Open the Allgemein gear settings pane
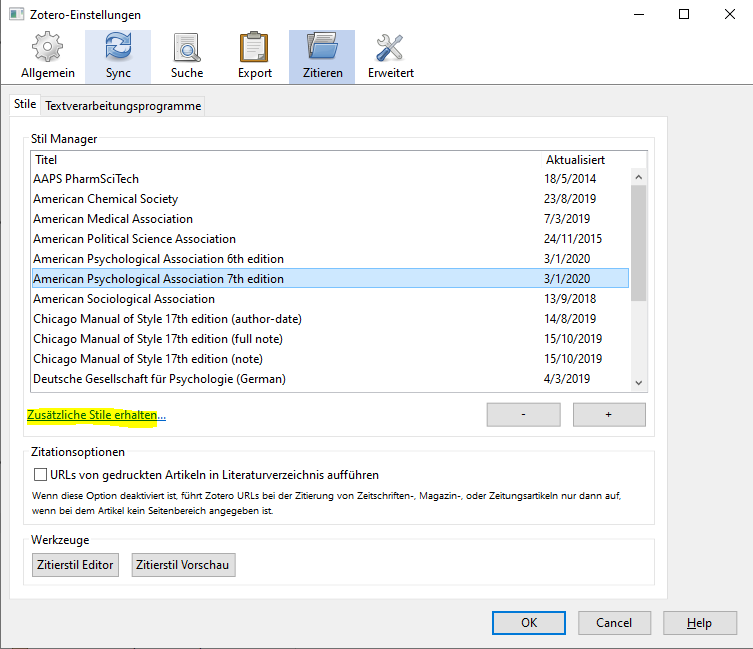Screen dimensions: 753x649 pyautogui.click(x=48, y=56)
